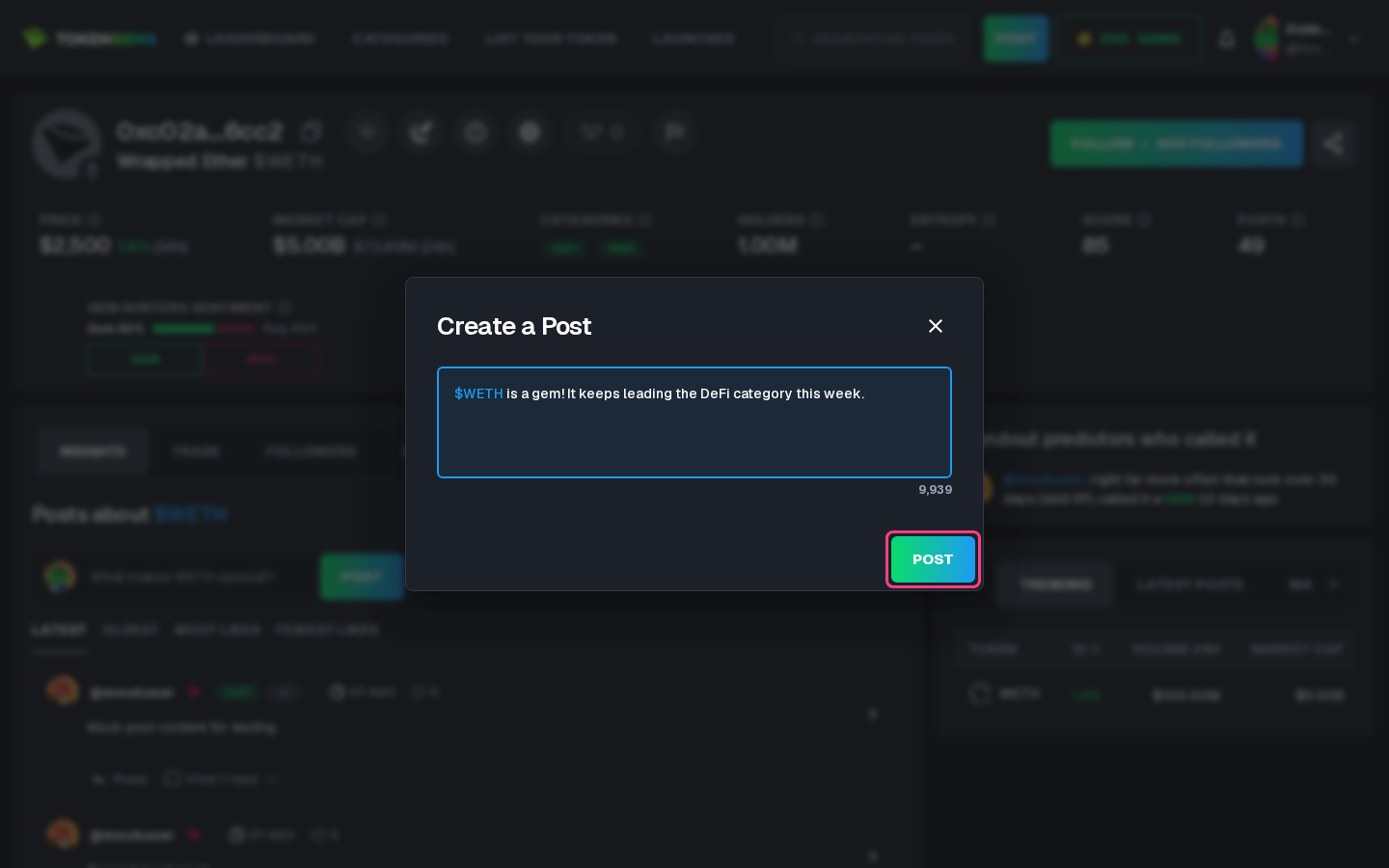Focus the post message text area
The image size is (1389, 868).
tap(694, 422)
